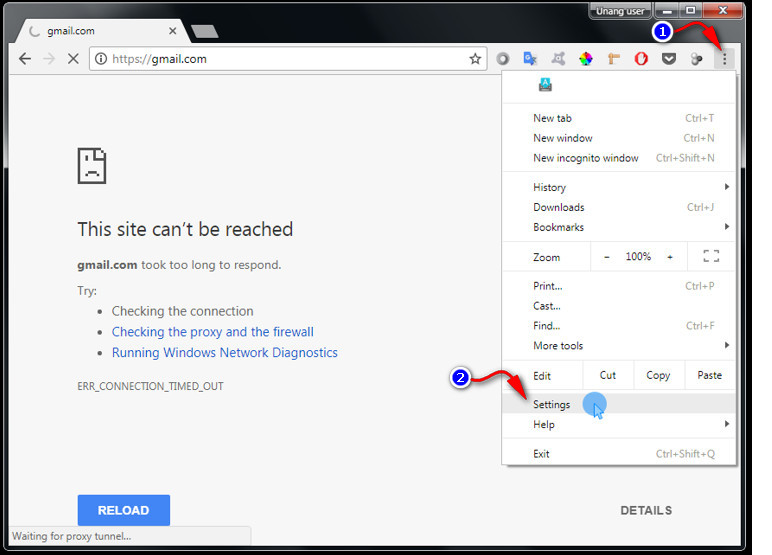
Task: Click 'Checking the connection' bullet text
Action: (x=182, y=311)
